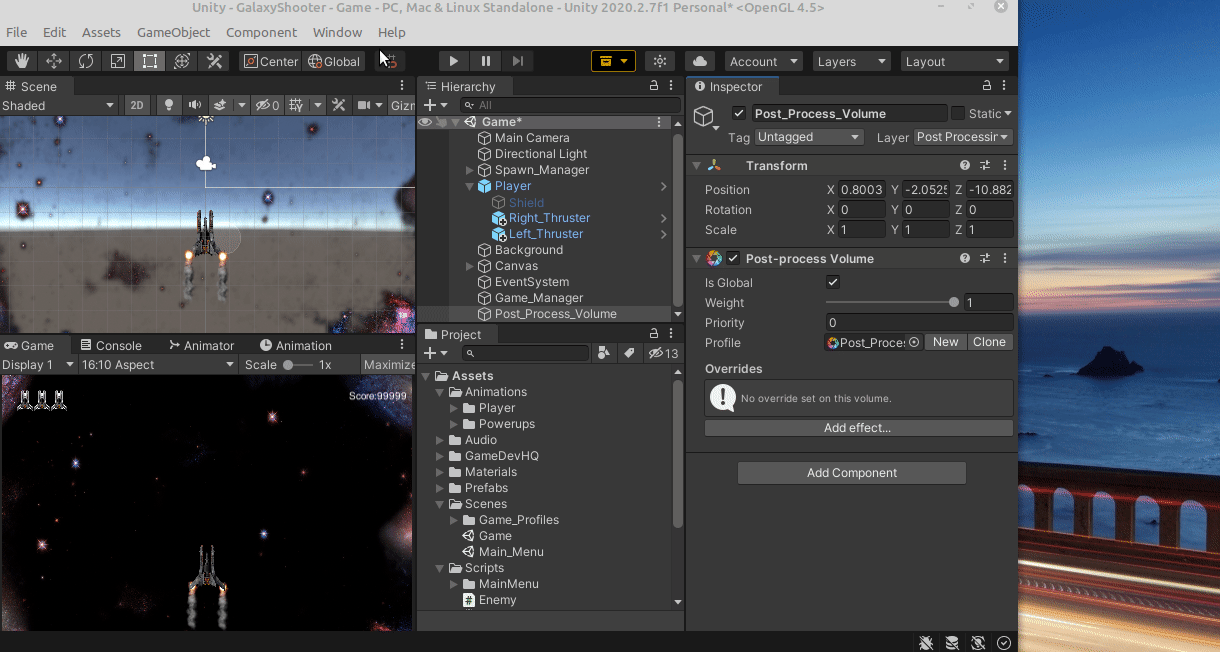This screenshot has width=1220, height=652.
Task: Open Profile object picker circle
Action: (914, 342)
